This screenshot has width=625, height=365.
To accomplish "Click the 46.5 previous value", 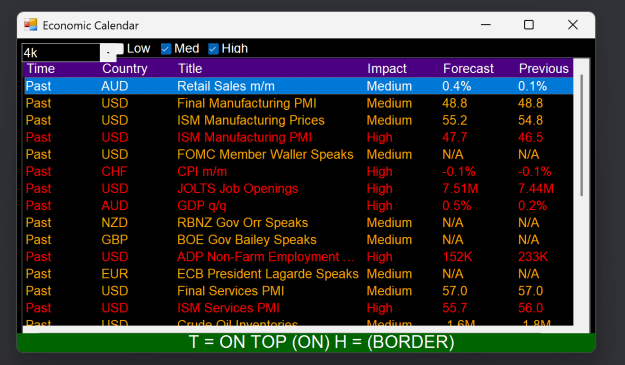I will (x=531, y=137).
